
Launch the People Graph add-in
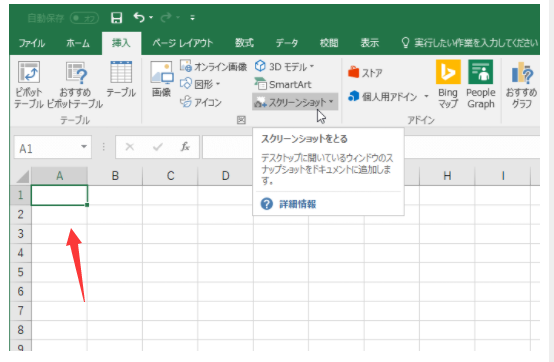click(x=481, y=84)
